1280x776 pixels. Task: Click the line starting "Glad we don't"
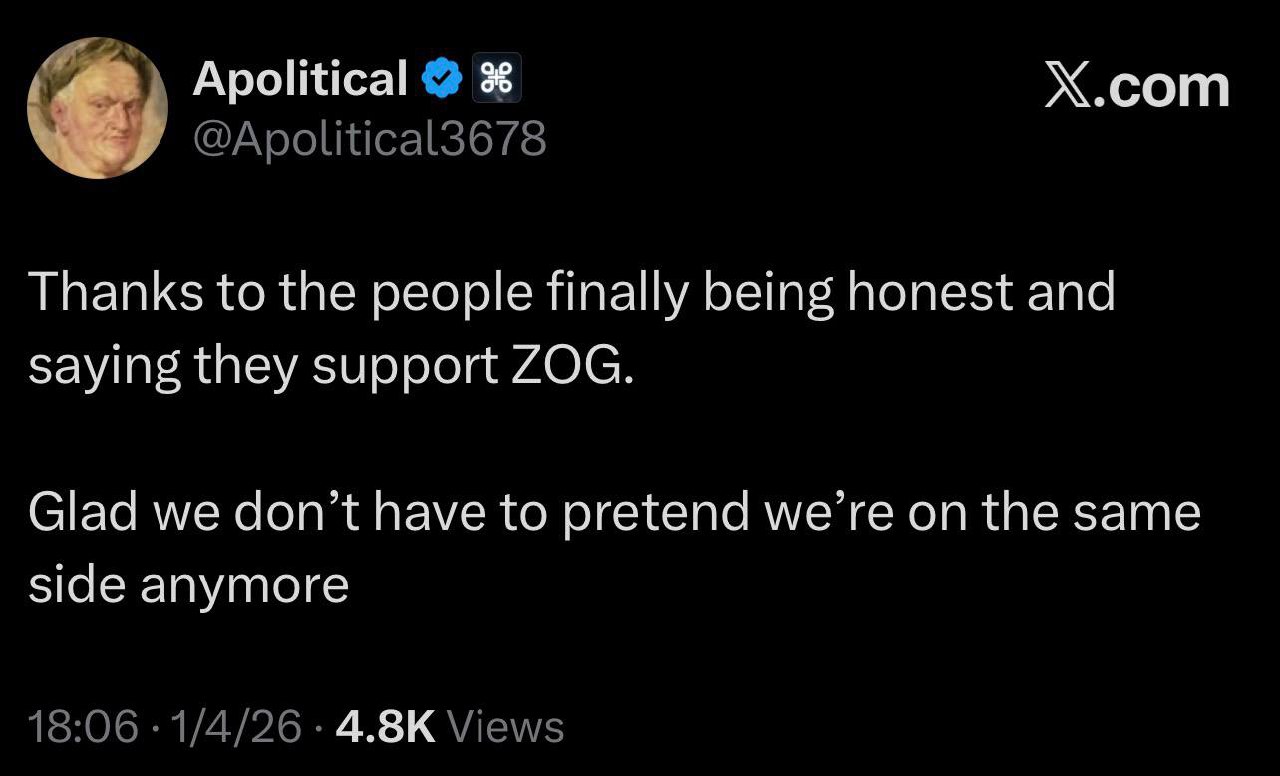pos(614,511)
